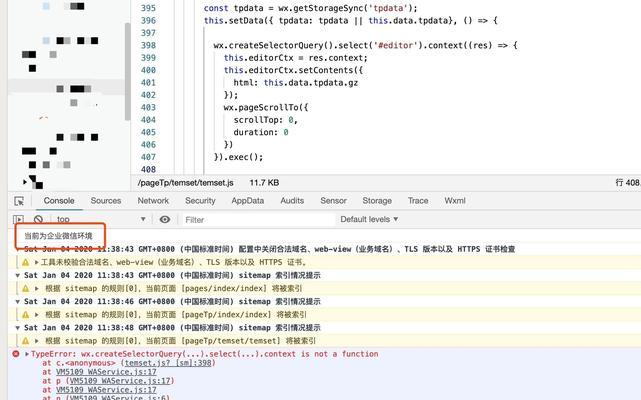Click line number 403 in the gutter
Screen dimensions: 641x400
point(148,108)
